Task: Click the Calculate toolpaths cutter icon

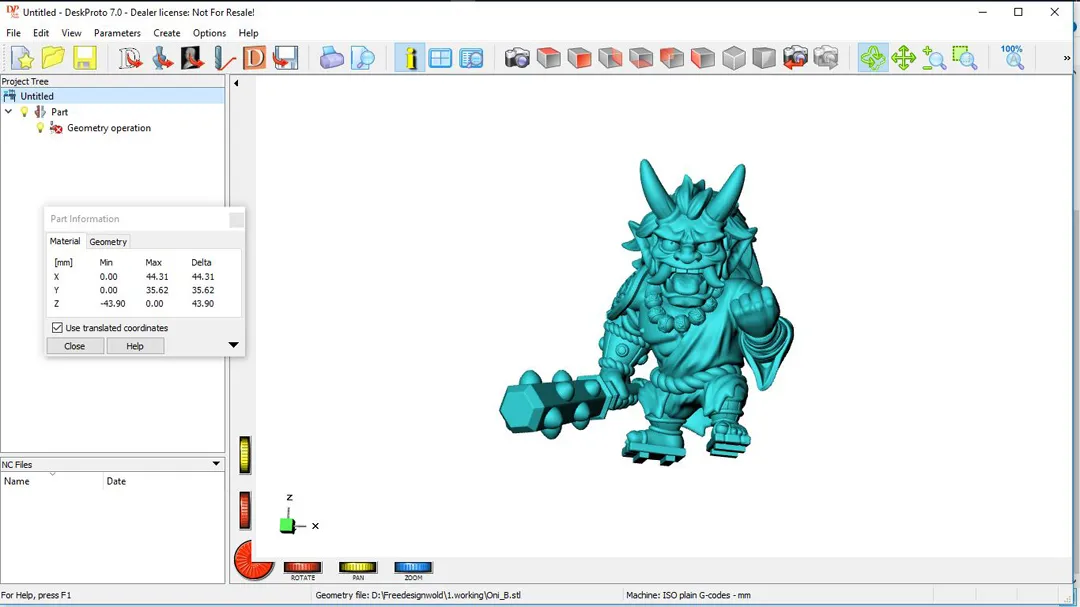Action: (x=223, y=58)
